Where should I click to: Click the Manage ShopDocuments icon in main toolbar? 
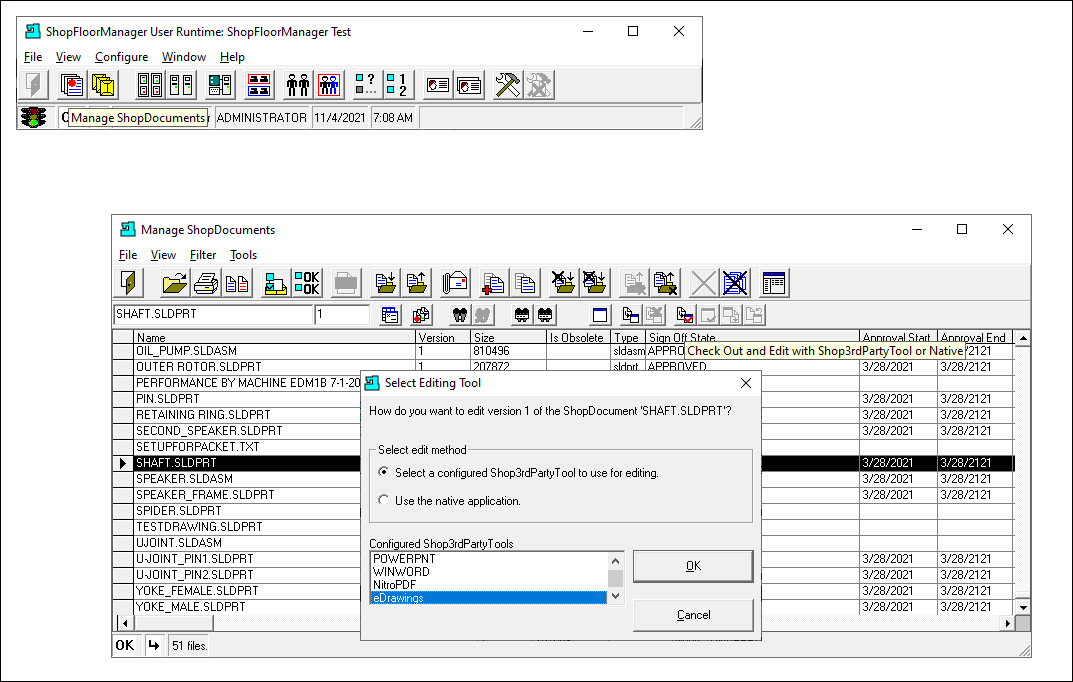coord(71,85)
